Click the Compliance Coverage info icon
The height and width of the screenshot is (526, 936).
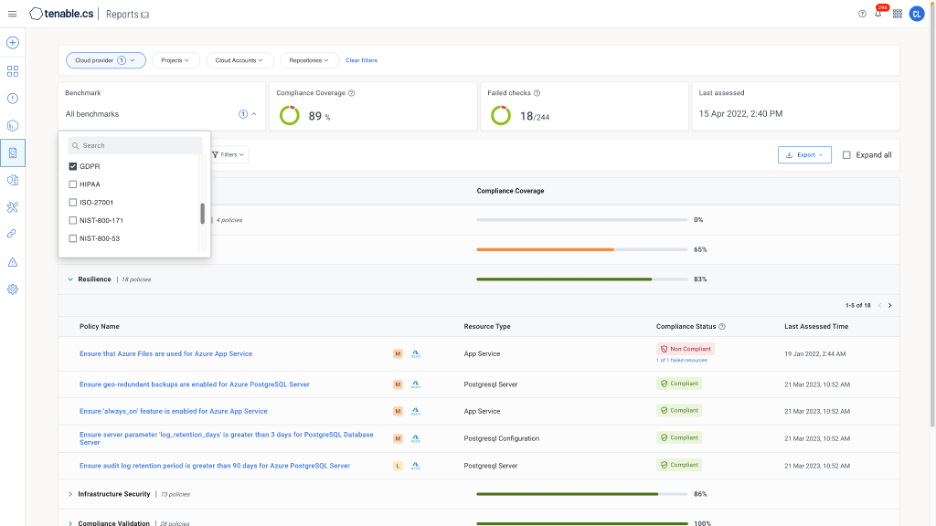click(x=352, y=93)
